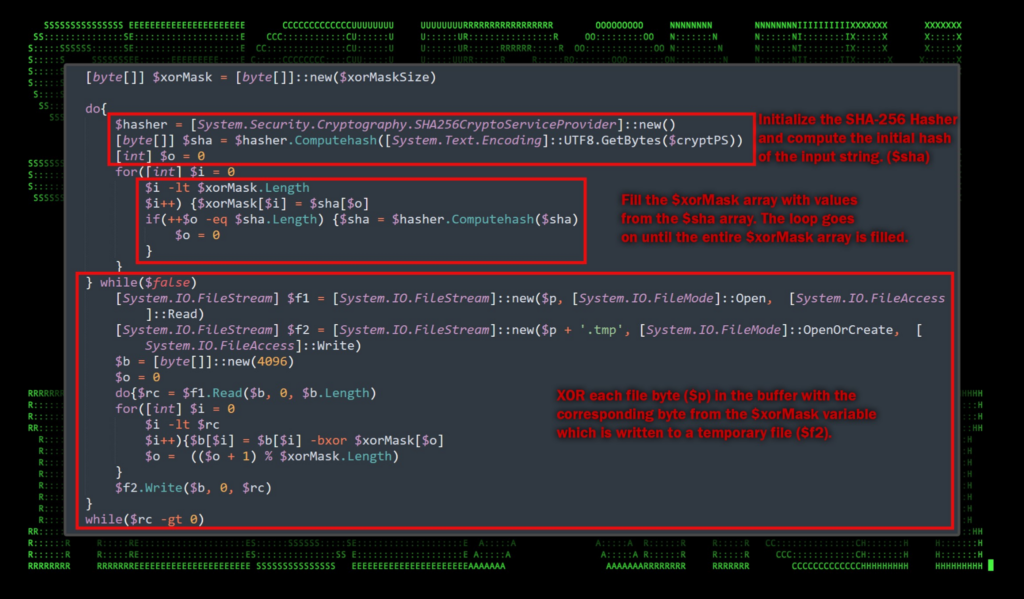Viewport: 1024px width, 599px height.
Task: Click the "$i -lt $xorMask.Length" condition
Action: click(x=227, y=187)
